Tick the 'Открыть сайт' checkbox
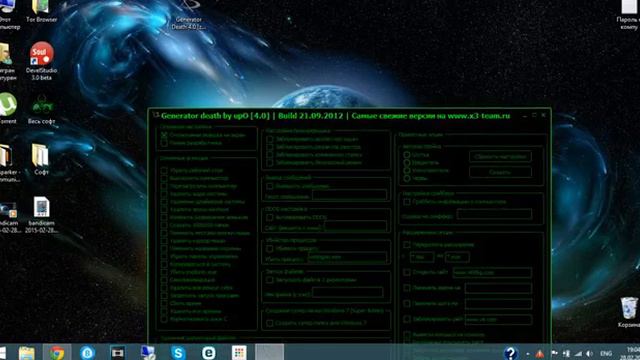The height and width of the screenshot is (360, 640). click(407, 272)
